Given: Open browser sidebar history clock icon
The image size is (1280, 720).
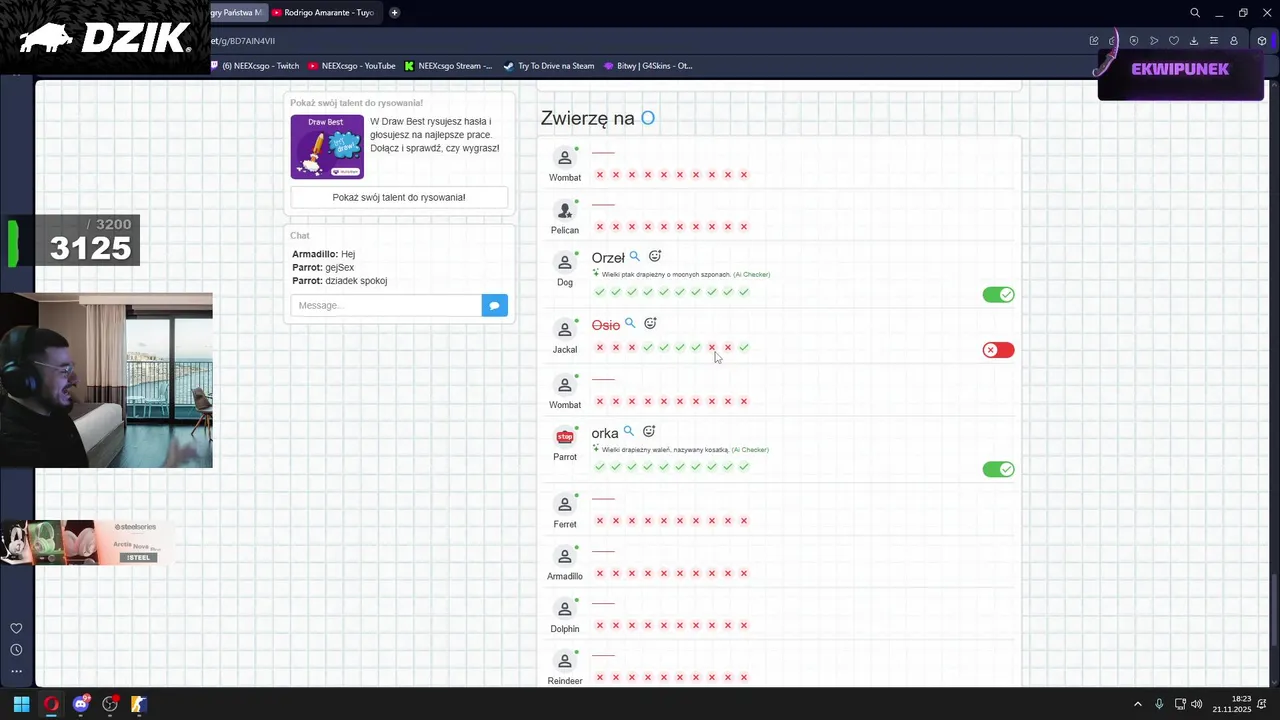Looking at the screenshot, I should 16,650.
